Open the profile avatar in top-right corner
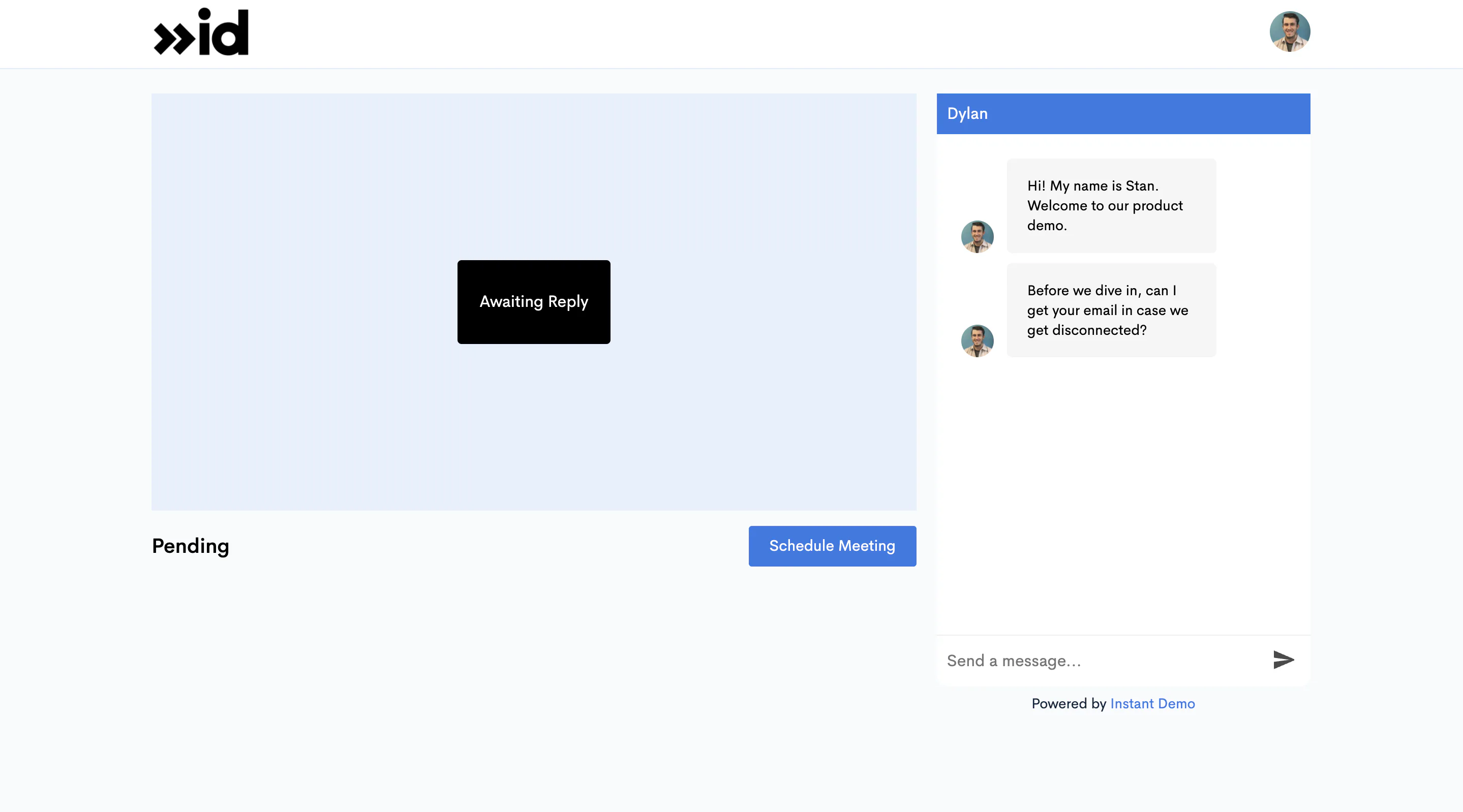This screenshot has height=812, width=1463. pyautogui.click(x=1289, y=32)
